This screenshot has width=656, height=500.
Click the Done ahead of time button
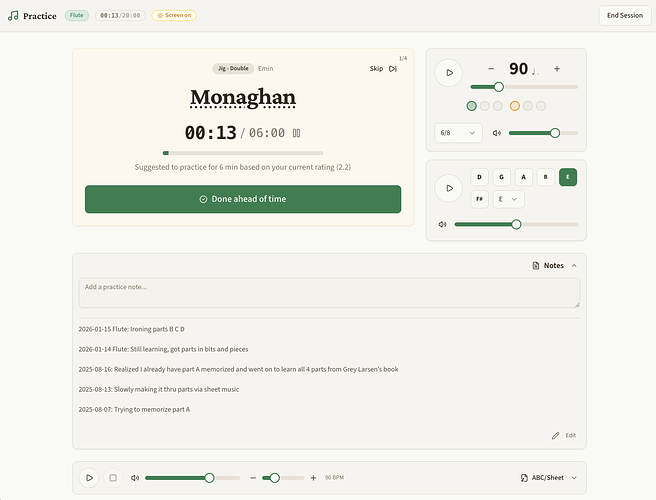pos(243,199)
